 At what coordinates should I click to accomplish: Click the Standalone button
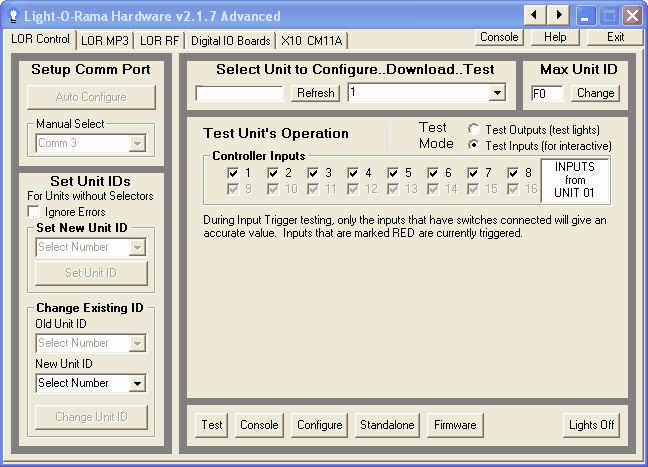point(387,425)
